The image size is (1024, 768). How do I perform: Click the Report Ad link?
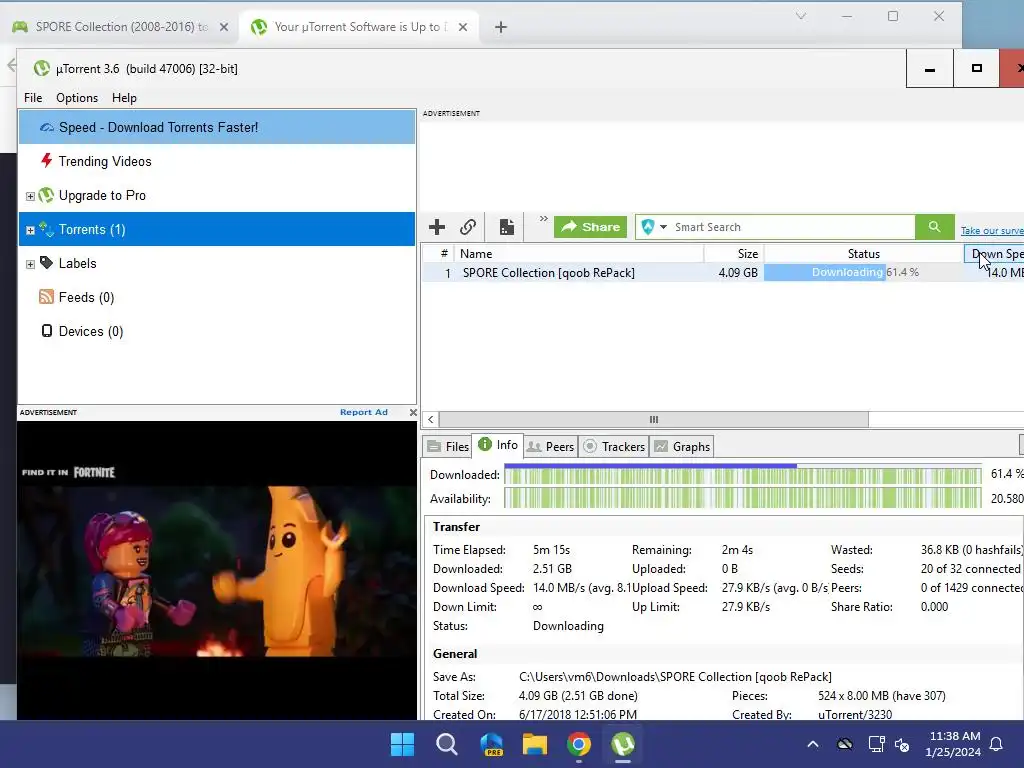coord(364,412)
